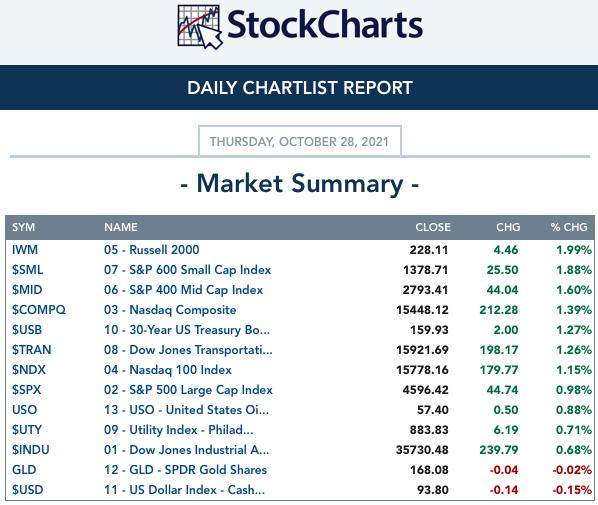Image resolution: width=598 pixels, height=505 pixels.
Task: Click the Daily ChartList Report banner
Action: 299,87
